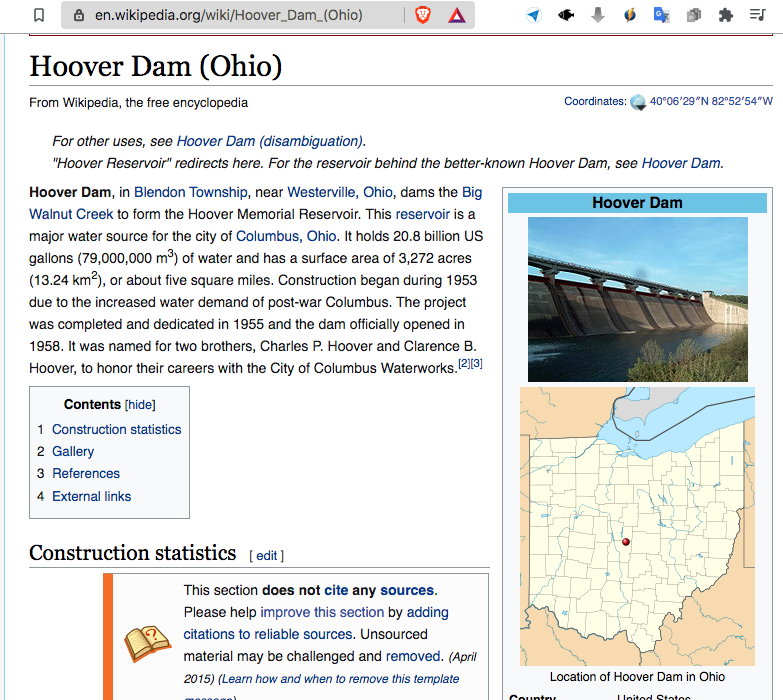Click 'improve this section' link
The width and height of the screenshot is (783, 700).
tap(322, 612)
